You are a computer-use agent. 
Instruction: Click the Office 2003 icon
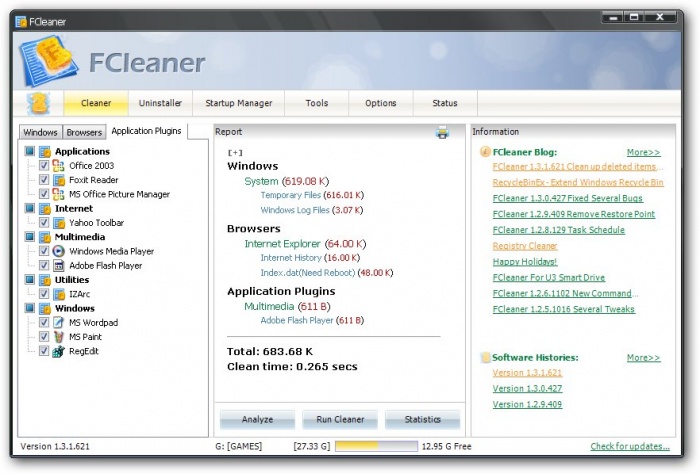[x=58, y=166]
